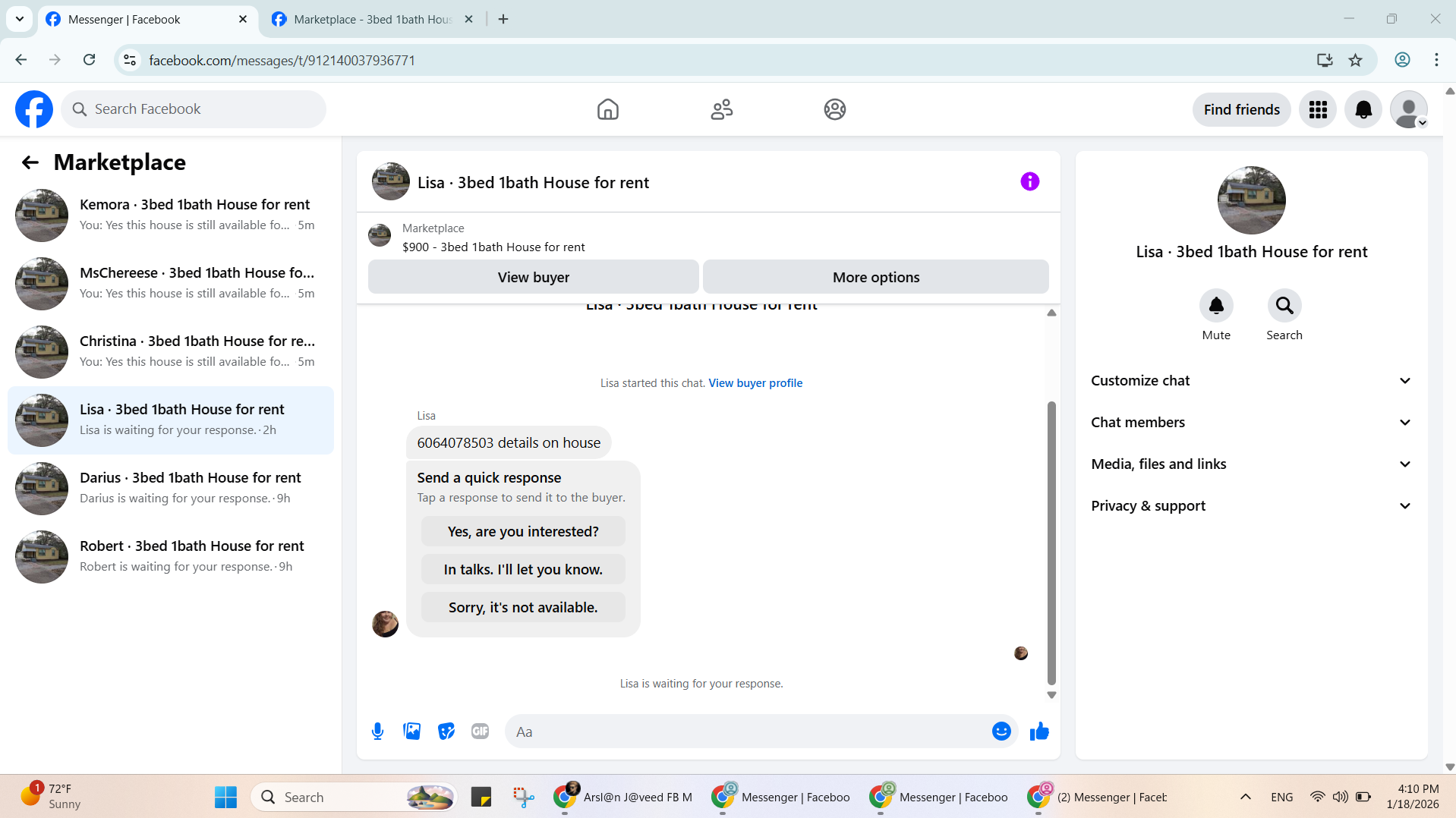This screenshot has width=1456, height=818.
Task: Select the Lisa conversation in the list
Action: [171, 420]
